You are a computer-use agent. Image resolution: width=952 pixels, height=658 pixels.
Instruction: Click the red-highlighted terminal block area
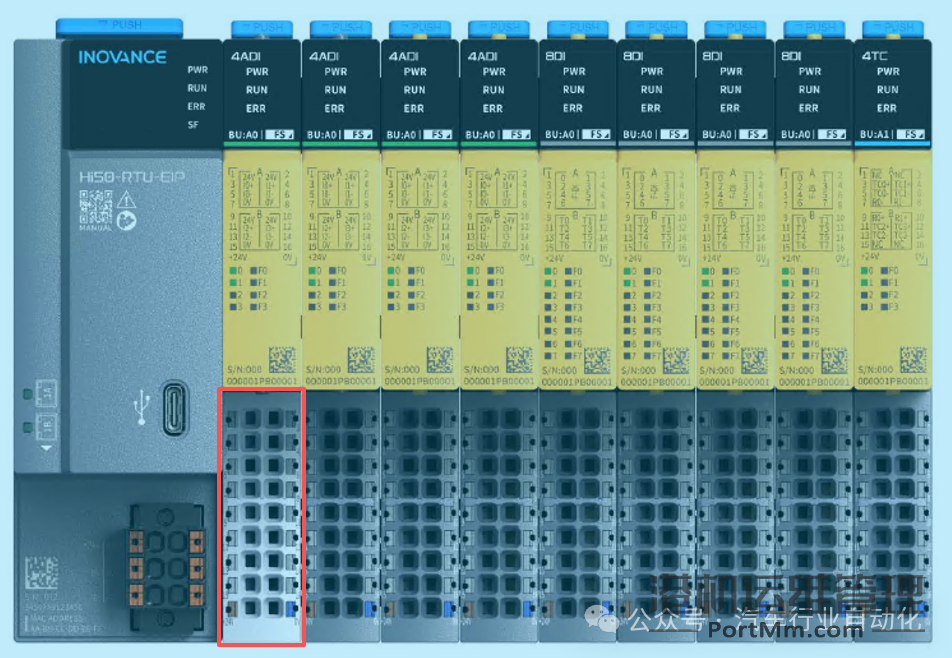click(261, 515)
